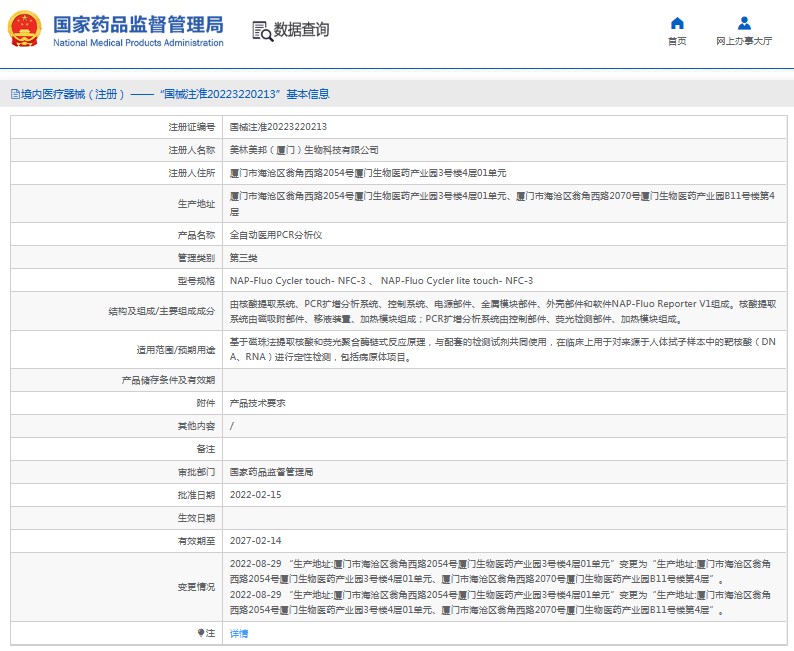This screenshot has height=651, width=794.
Task: Click the 第三类 management category value
Action: (244, 258)
